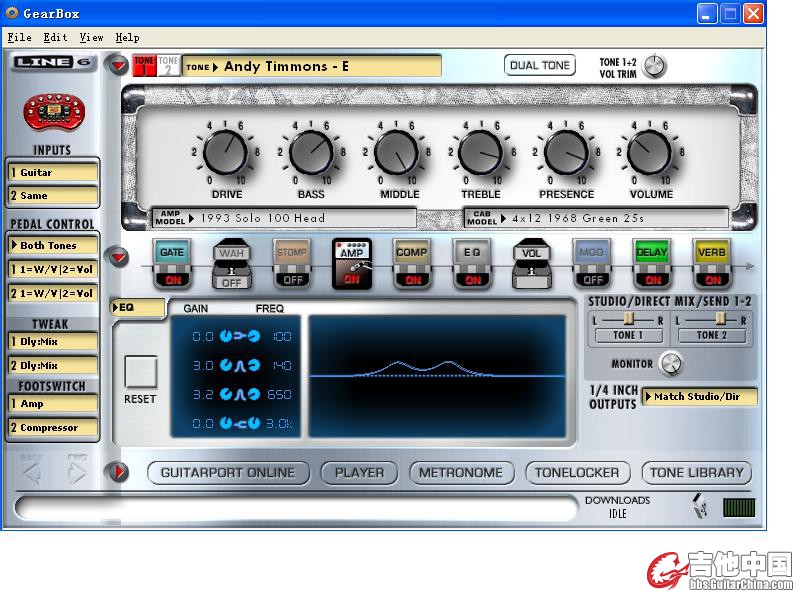
Task: Open the View menu
Action: pyautogui.click(x=91, y=37)
